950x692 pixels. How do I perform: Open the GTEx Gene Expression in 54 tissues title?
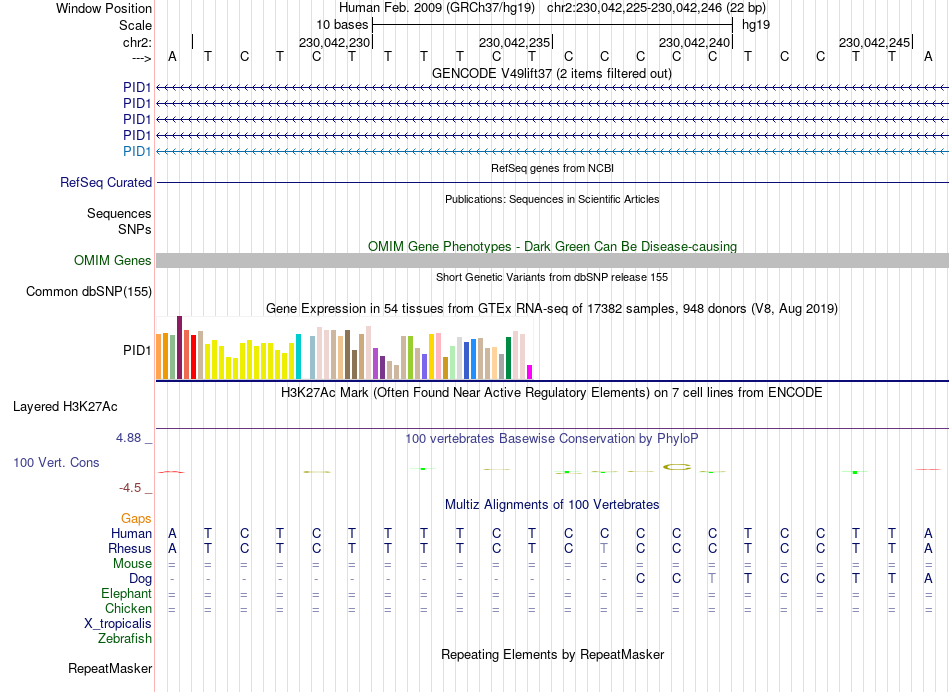[x=552, y=308]
